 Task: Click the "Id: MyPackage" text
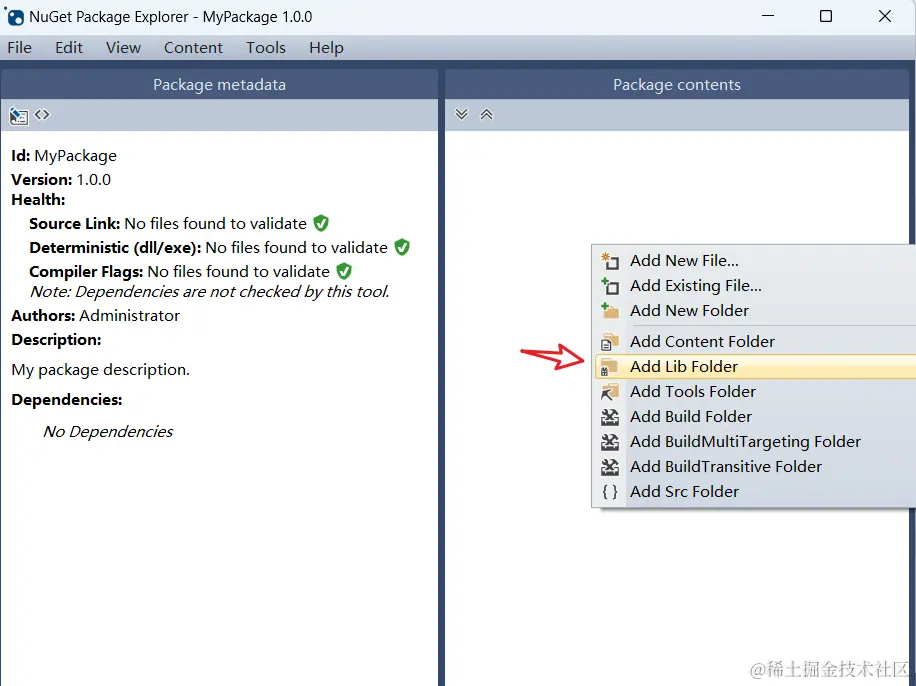(64, 156)
